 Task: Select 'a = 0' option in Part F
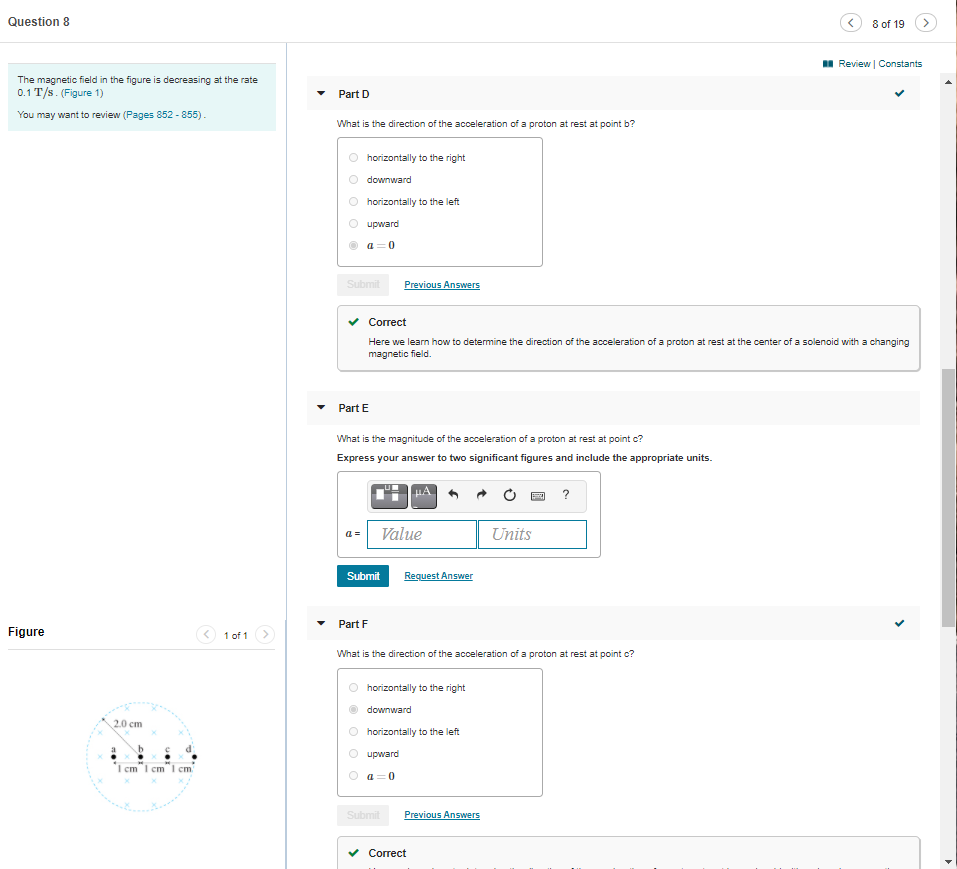tap(353, 776)
